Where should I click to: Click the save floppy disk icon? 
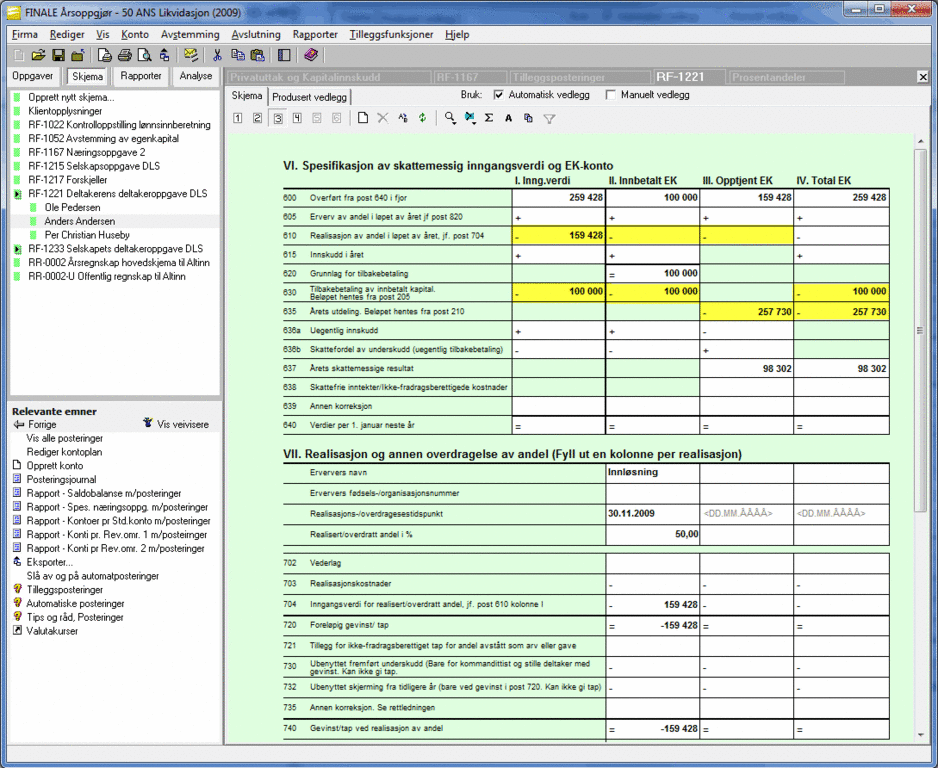click(58, 56)
